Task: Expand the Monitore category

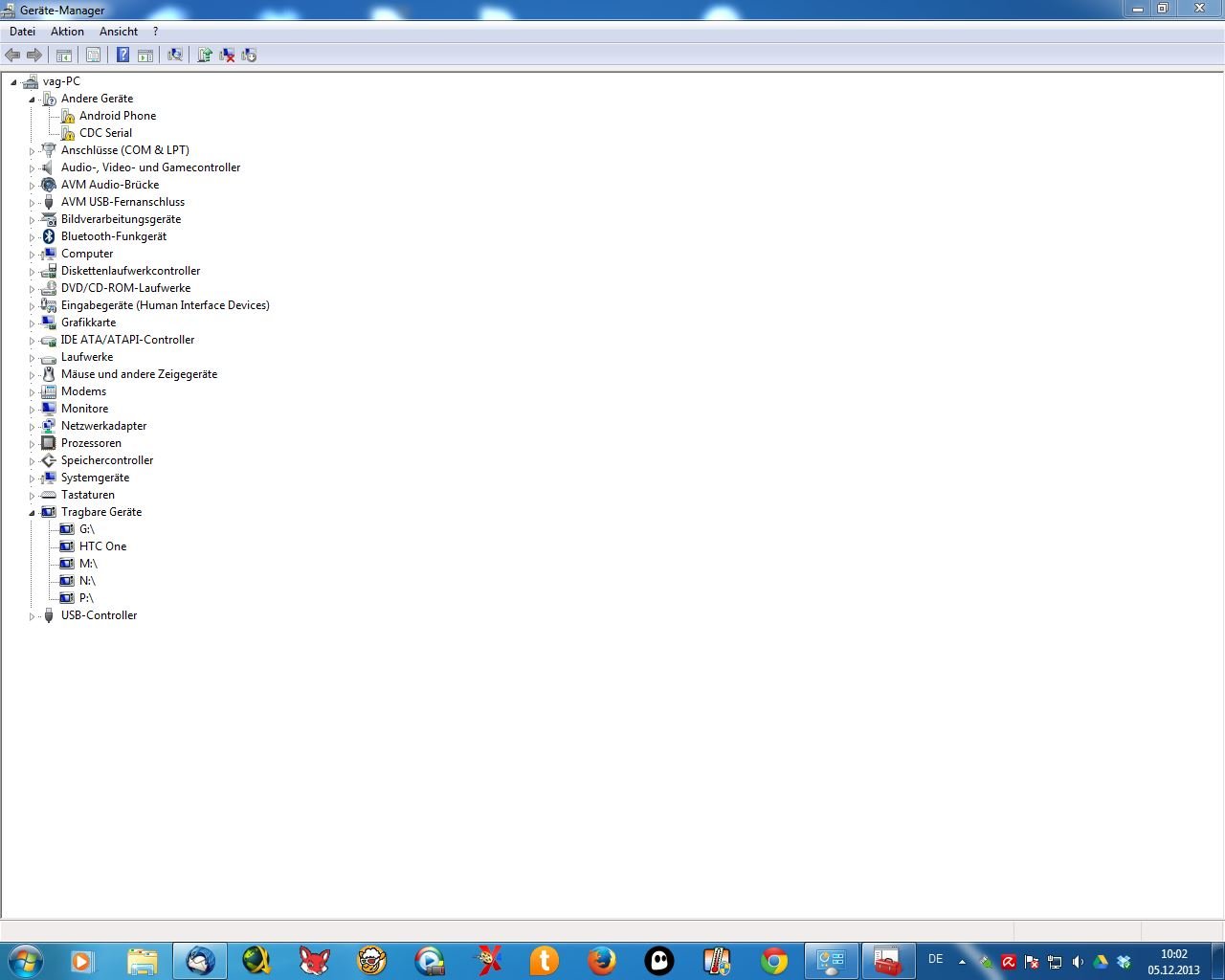Action: (32, 410)
